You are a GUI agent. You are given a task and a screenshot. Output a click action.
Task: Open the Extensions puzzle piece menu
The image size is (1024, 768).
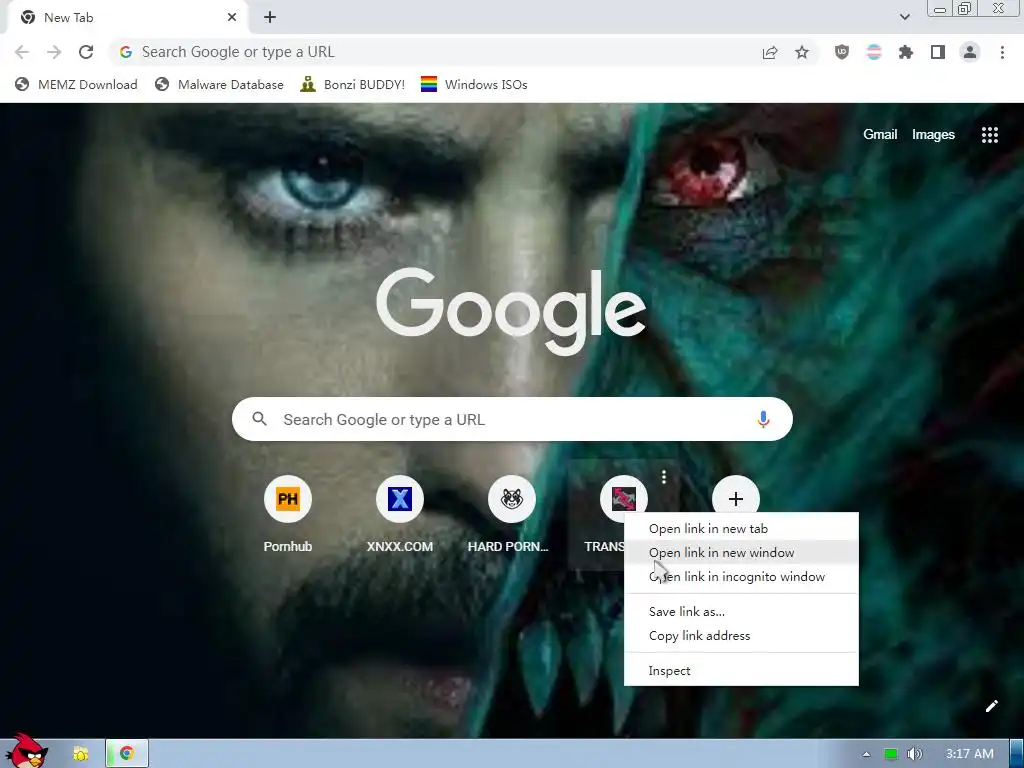click(906, 52)
